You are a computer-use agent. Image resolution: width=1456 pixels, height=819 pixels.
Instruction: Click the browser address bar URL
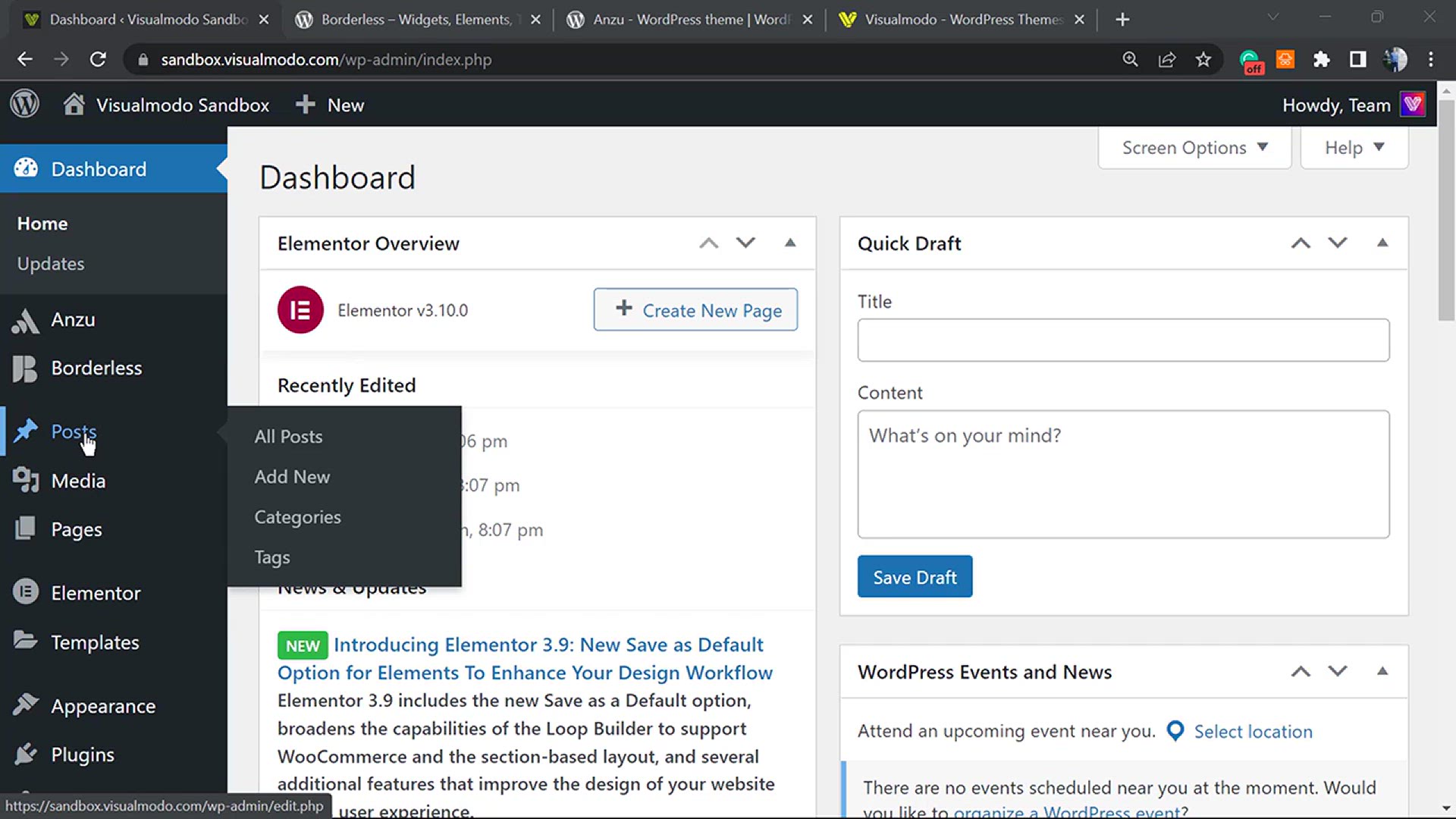(326, 60)
